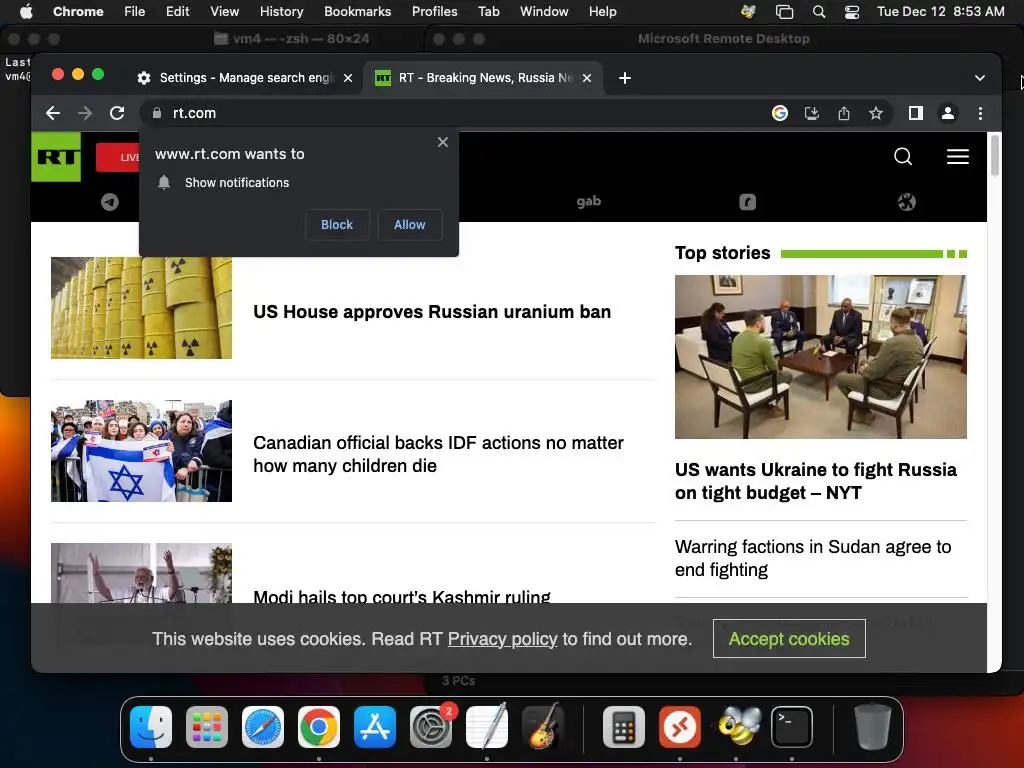
Task: Open the Chrome three-dot menu
Action: click(980, 113)
